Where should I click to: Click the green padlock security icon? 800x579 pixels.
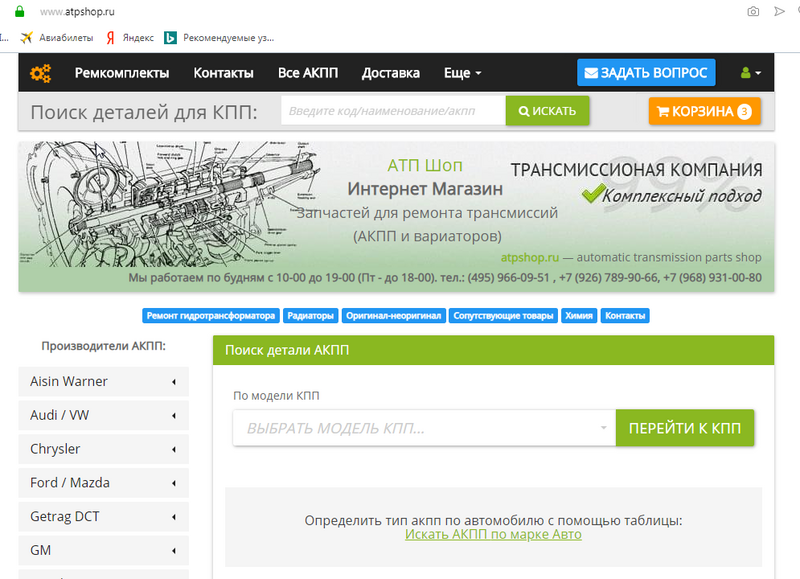pyautogui.click(x=19, y=11)
